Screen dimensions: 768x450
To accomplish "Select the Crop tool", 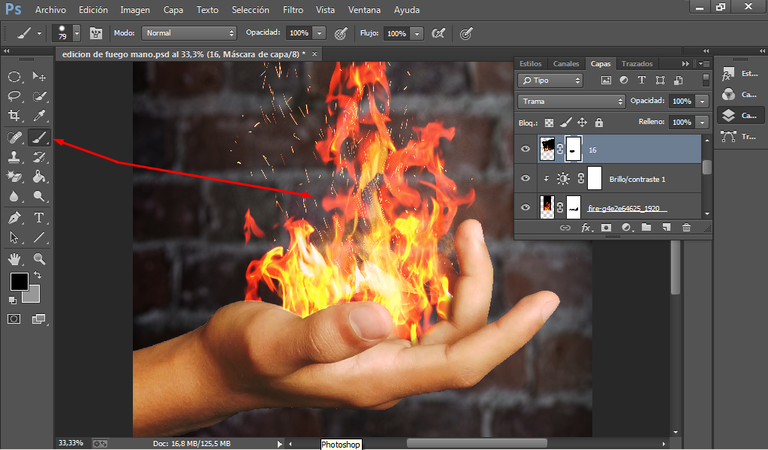I will pos(14,116).
